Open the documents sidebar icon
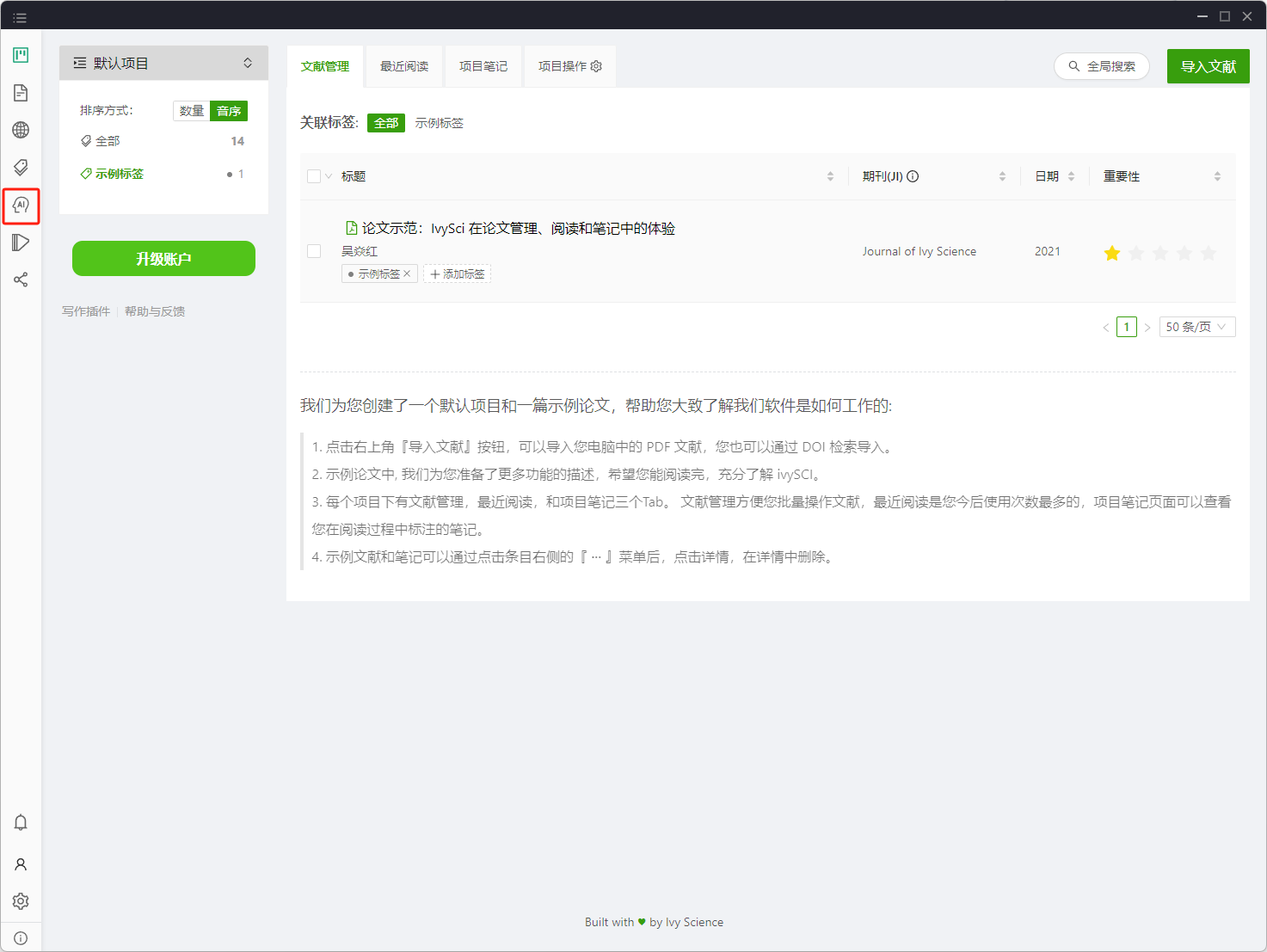This screenshot has width=1267, height=952. (x=21, y=93)
